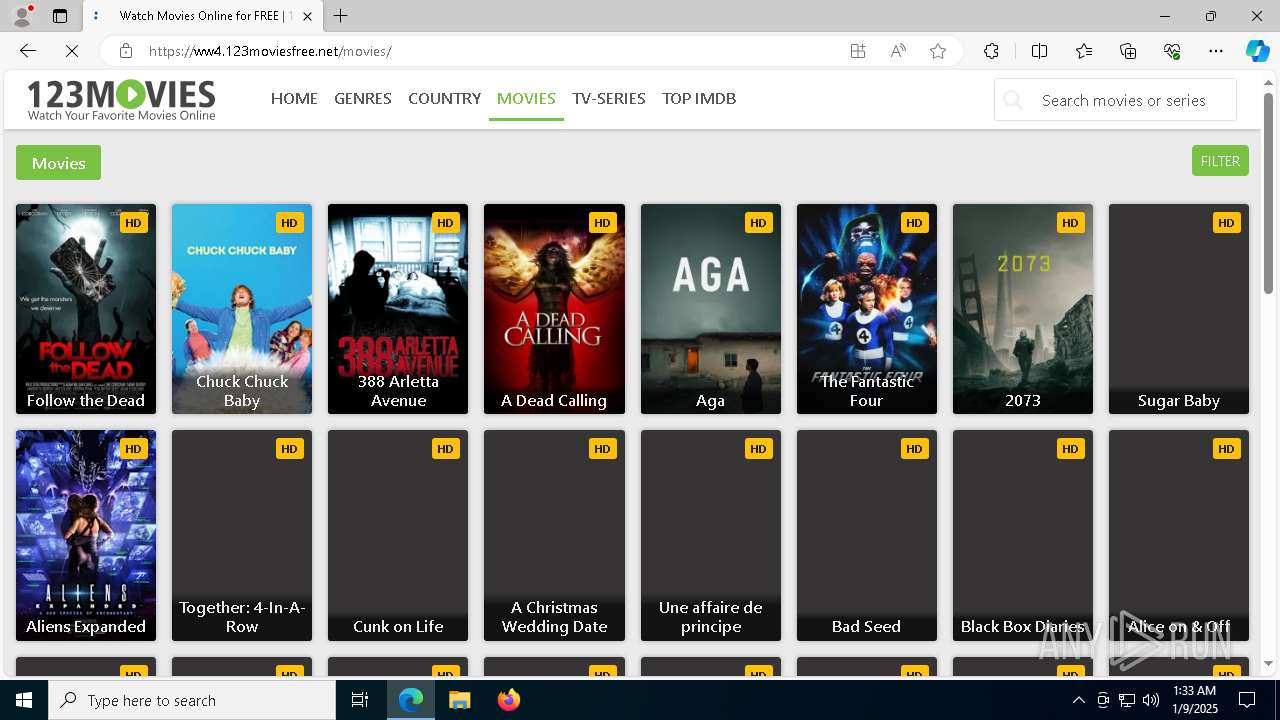Open notification center icon
The width and height of the screenshot is (1280, 720).
point(1247,700)
